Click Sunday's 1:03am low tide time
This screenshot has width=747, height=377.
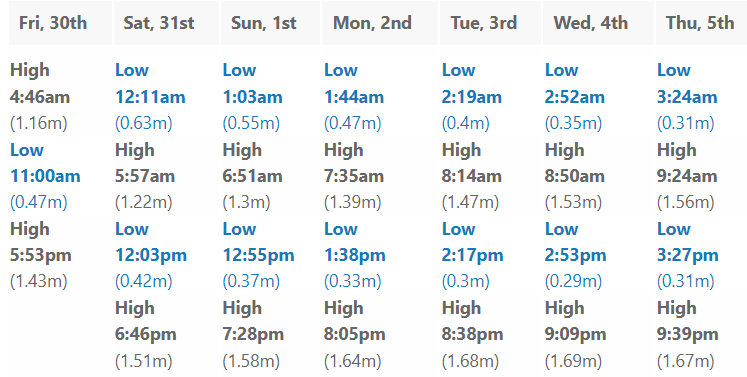click(x=252, y=97)
